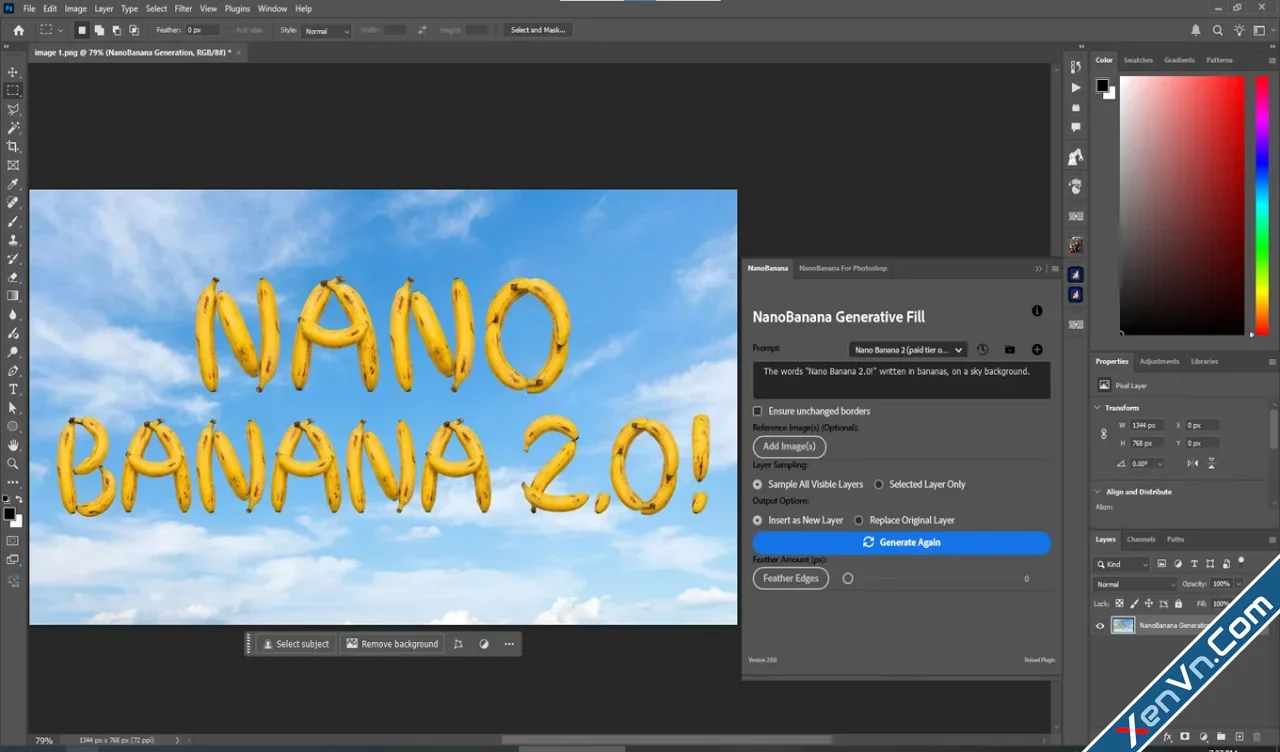Collapse the Transform section
Screen dimensions: 1280x752
[1097, 408]
